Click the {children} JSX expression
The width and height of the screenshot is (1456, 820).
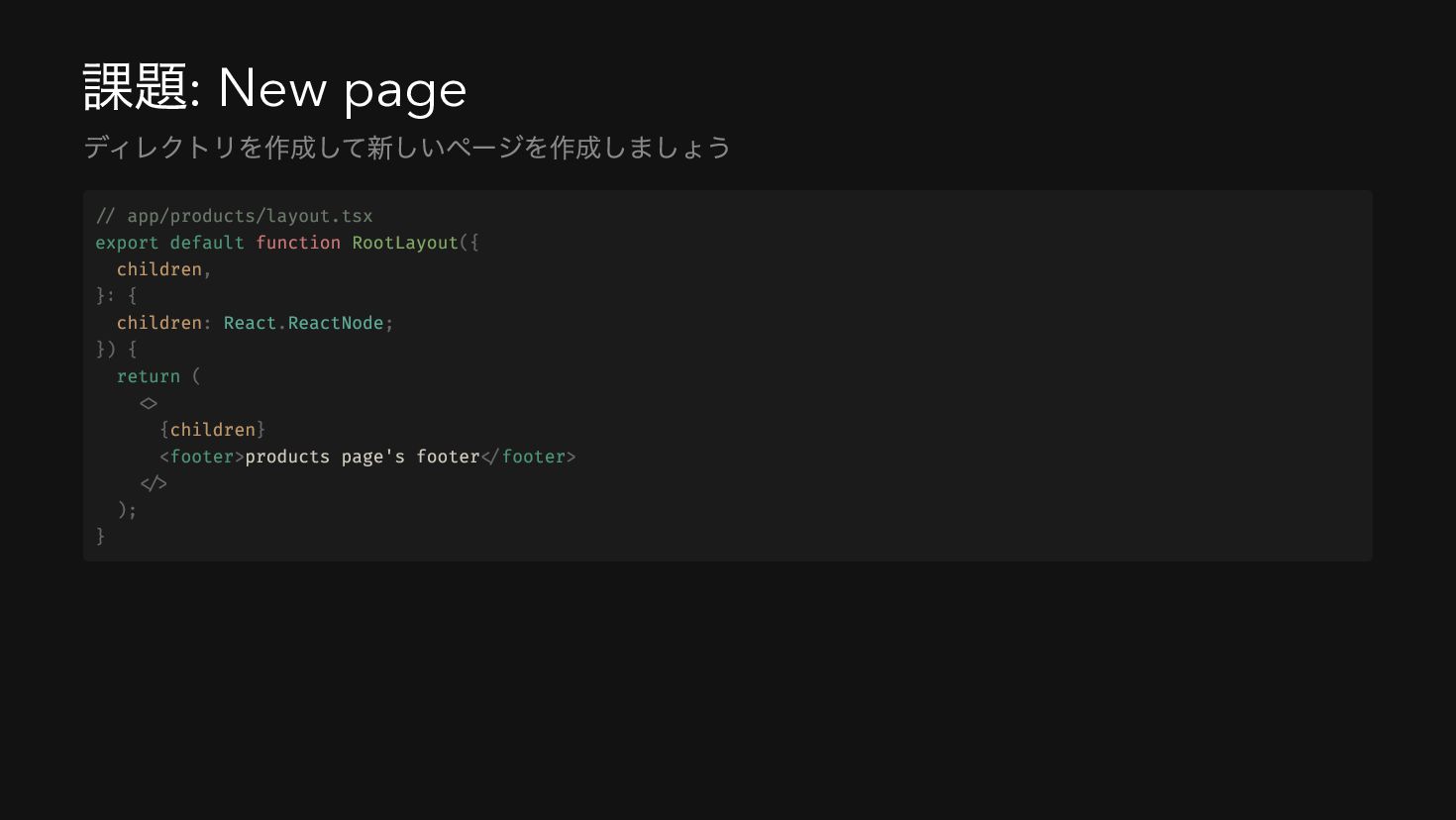[213, 430]
